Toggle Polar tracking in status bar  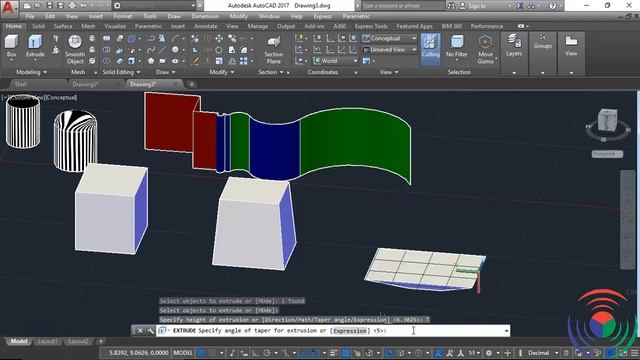pos(267,353)
